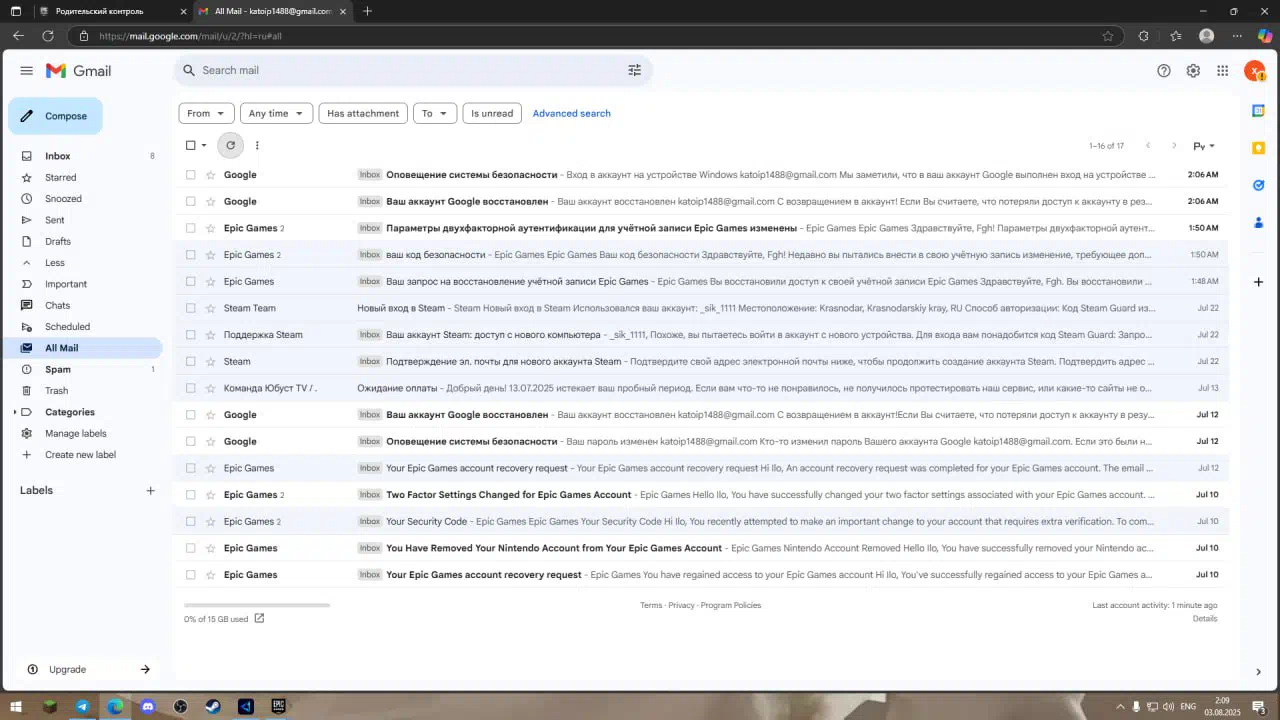This screenshot has height=720, width=1280.
Task: Click Manage labels in sidebar
Action: coord(76,434)
